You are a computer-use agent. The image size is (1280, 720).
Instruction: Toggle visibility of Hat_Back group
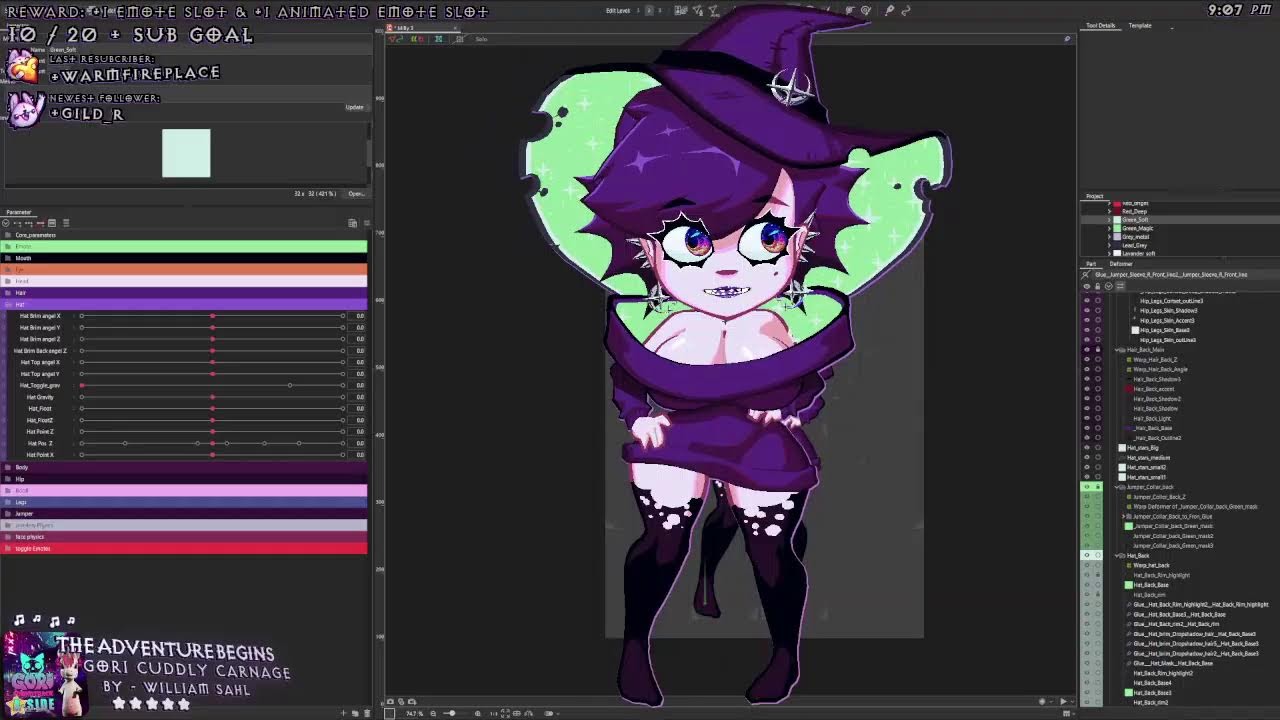[x=1087, y=556]
